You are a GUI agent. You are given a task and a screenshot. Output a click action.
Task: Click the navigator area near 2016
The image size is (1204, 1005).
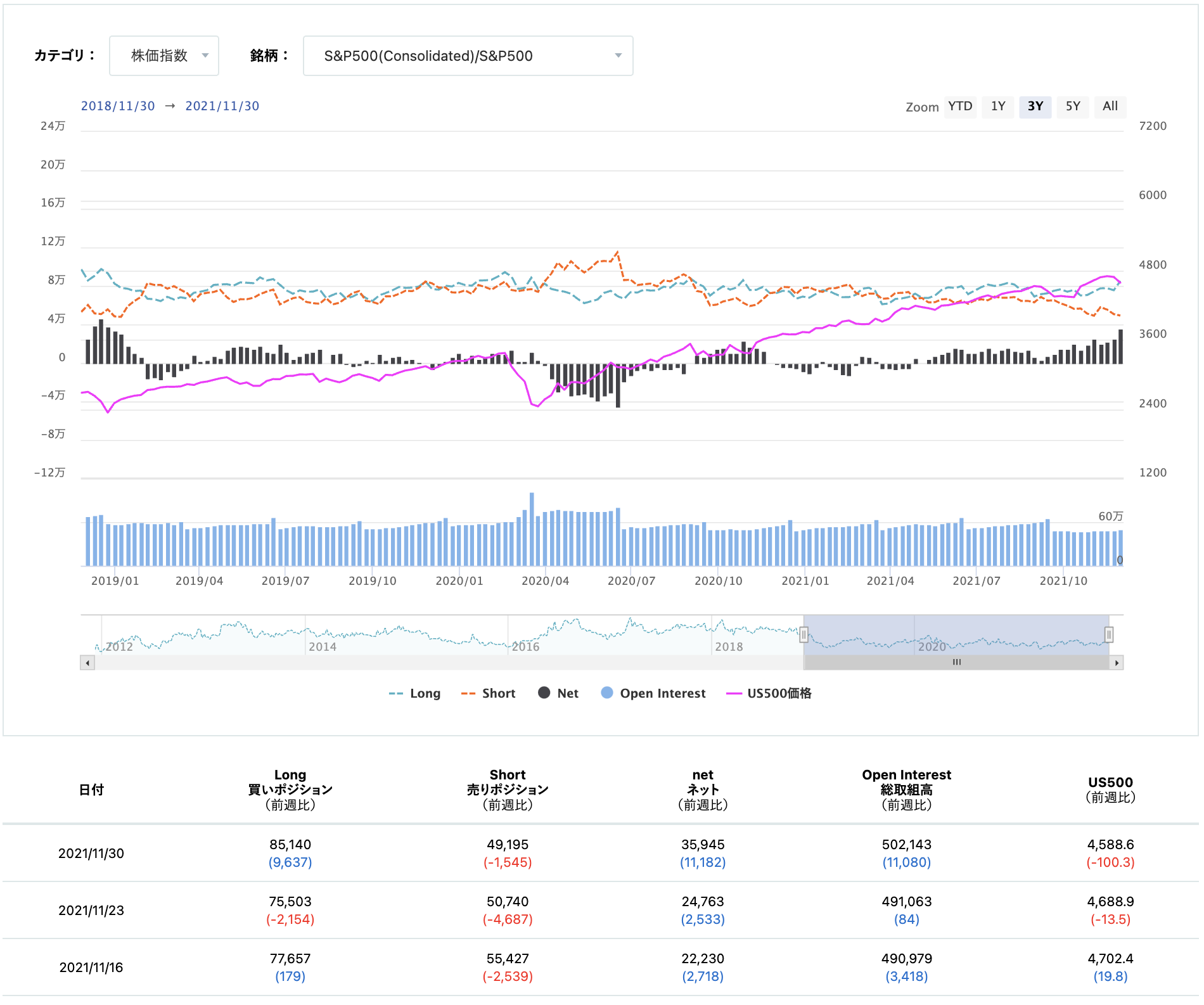pyautogui.click(x=526, y=646)
